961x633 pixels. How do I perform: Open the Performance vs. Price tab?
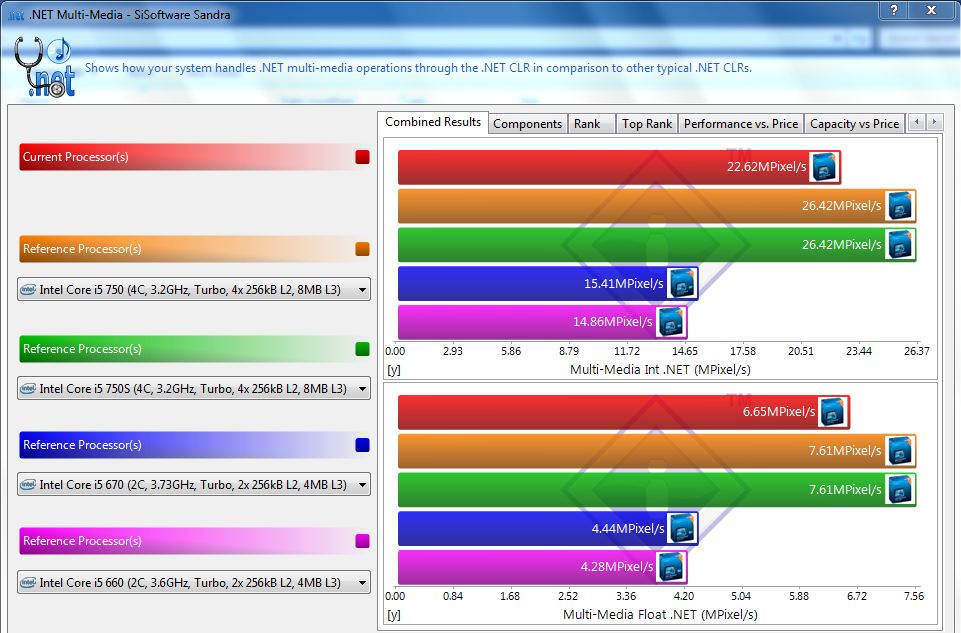pyautogui.click(x=740, y=124)
